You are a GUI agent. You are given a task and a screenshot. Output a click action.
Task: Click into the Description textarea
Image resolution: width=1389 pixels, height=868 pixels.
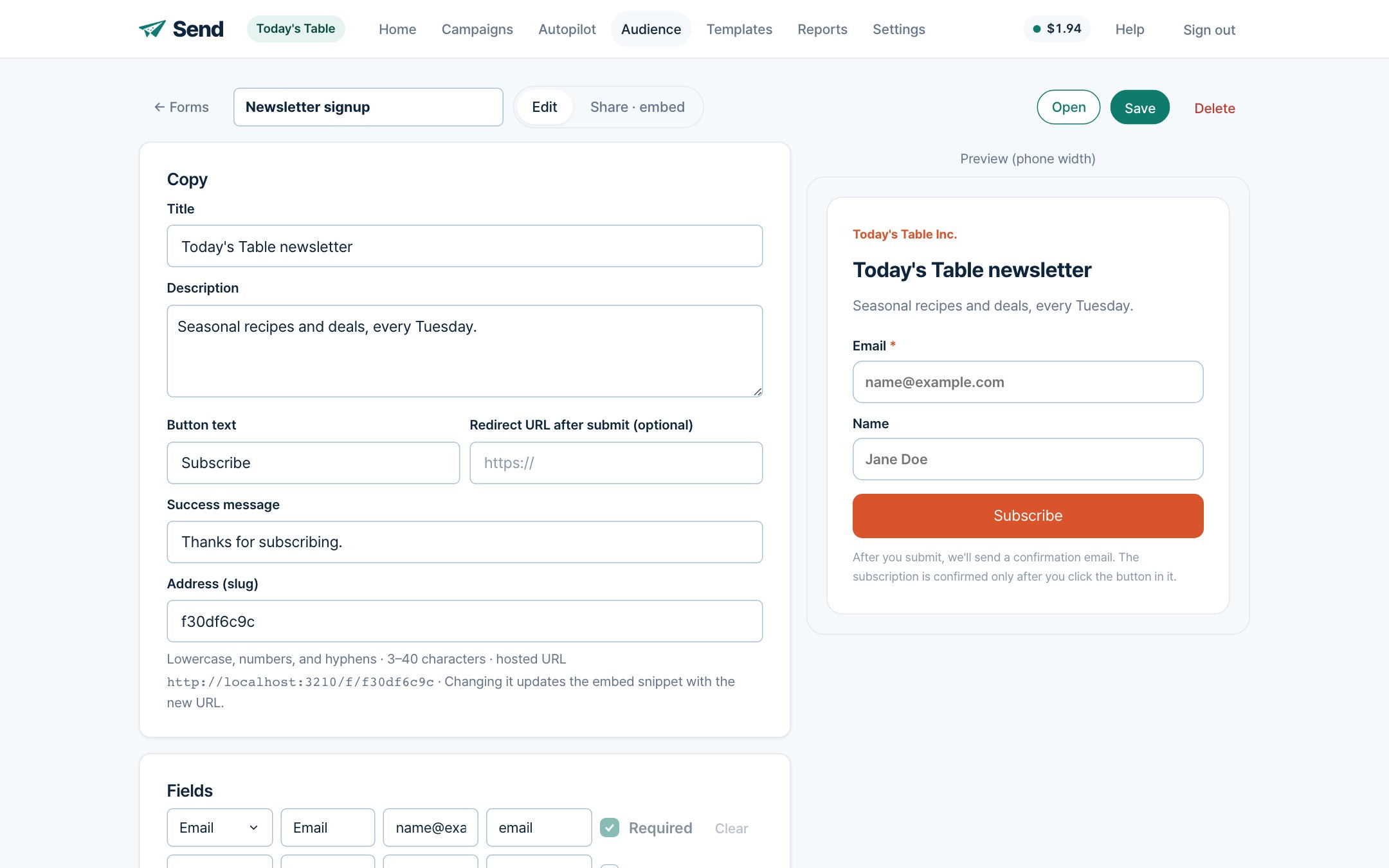coord(465,351)
